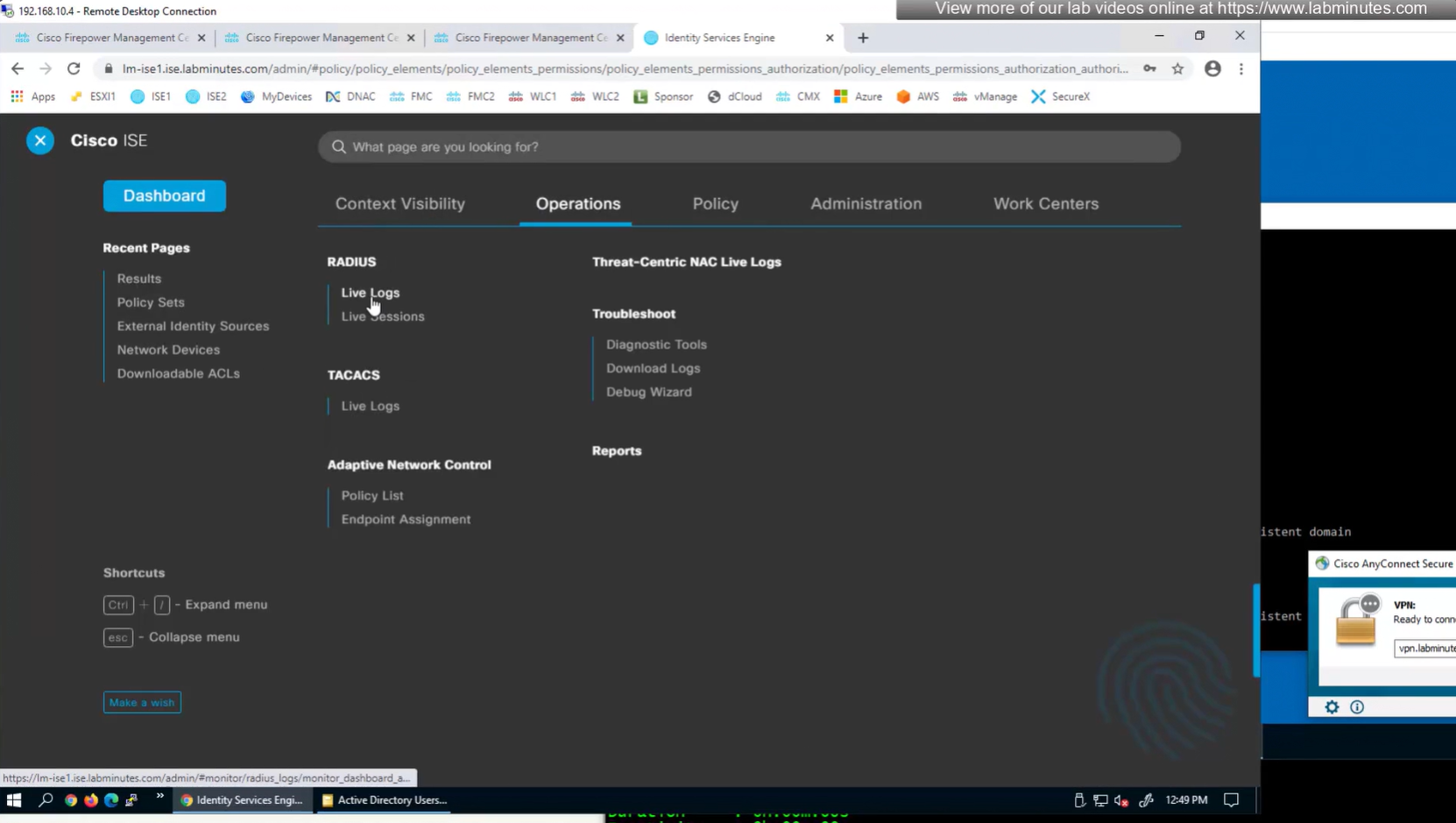The image size is (1456, 823).
Task: Click the page search field
Action: [749, 146]
